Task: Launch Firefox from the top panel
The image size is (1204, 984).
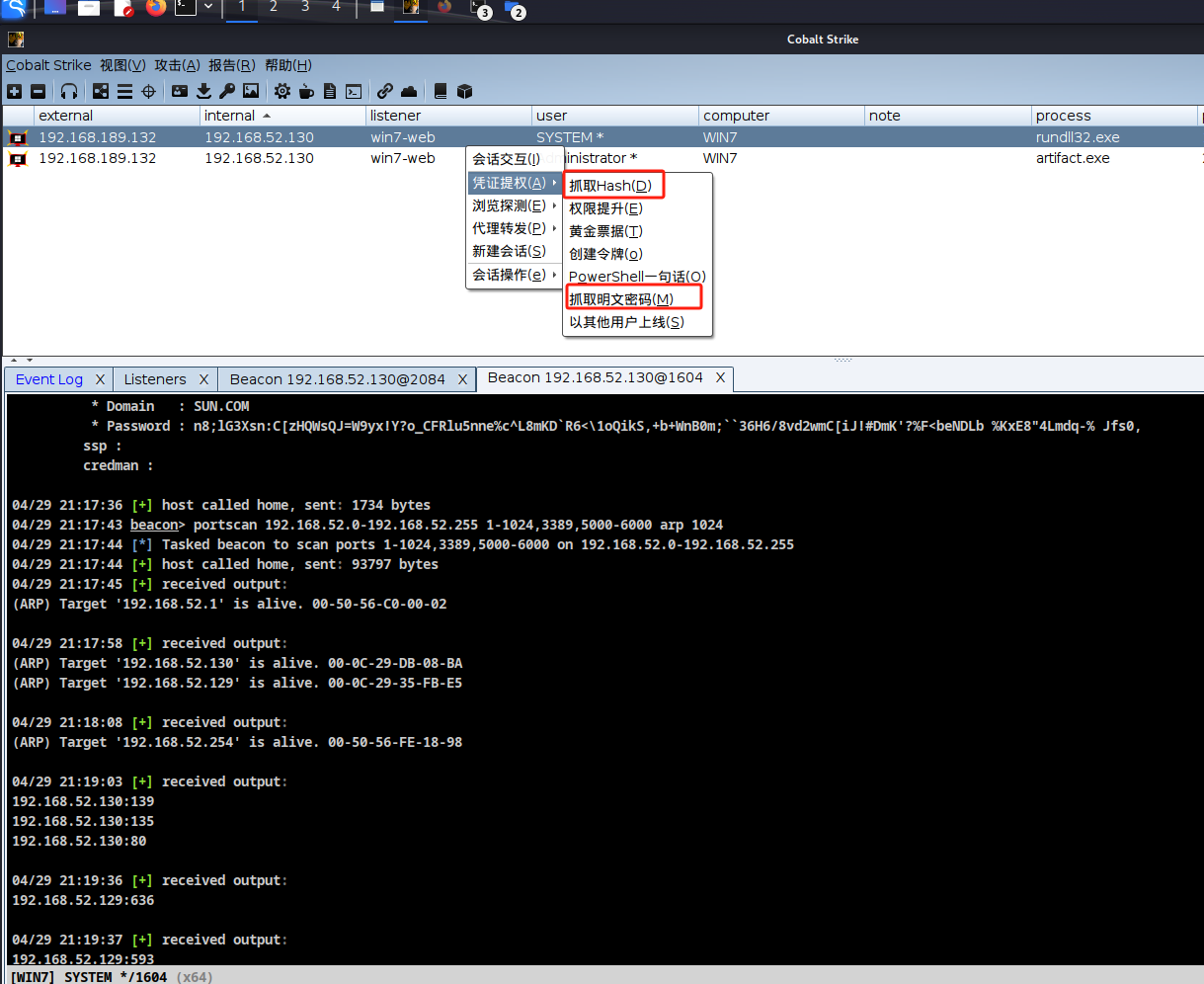Action: (x=155, y=8)
